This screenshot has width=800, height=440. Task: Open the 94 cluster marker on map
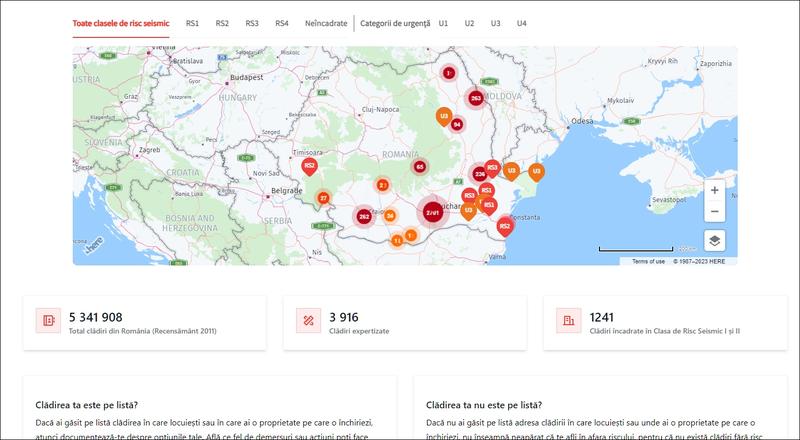[x=457, y=124]
